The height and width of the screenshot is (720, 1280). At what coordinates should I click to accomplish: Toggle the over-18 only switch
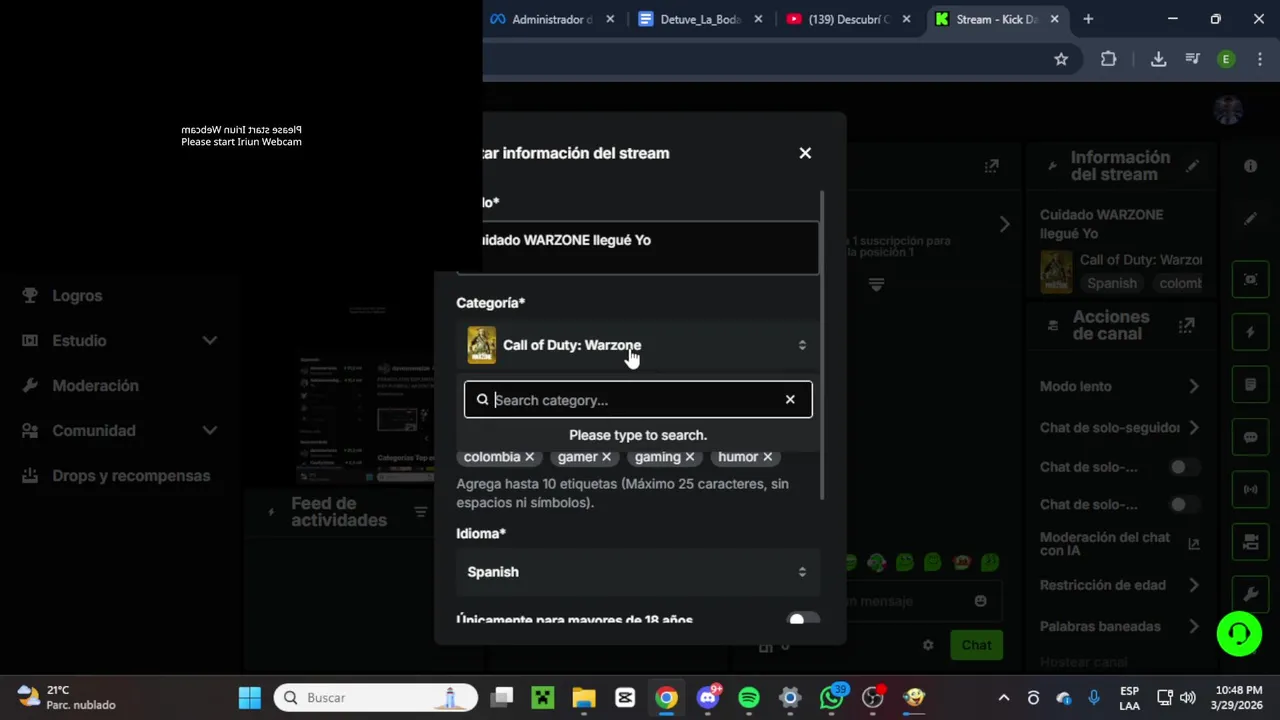pyautogui.click(x=803, y=620)
